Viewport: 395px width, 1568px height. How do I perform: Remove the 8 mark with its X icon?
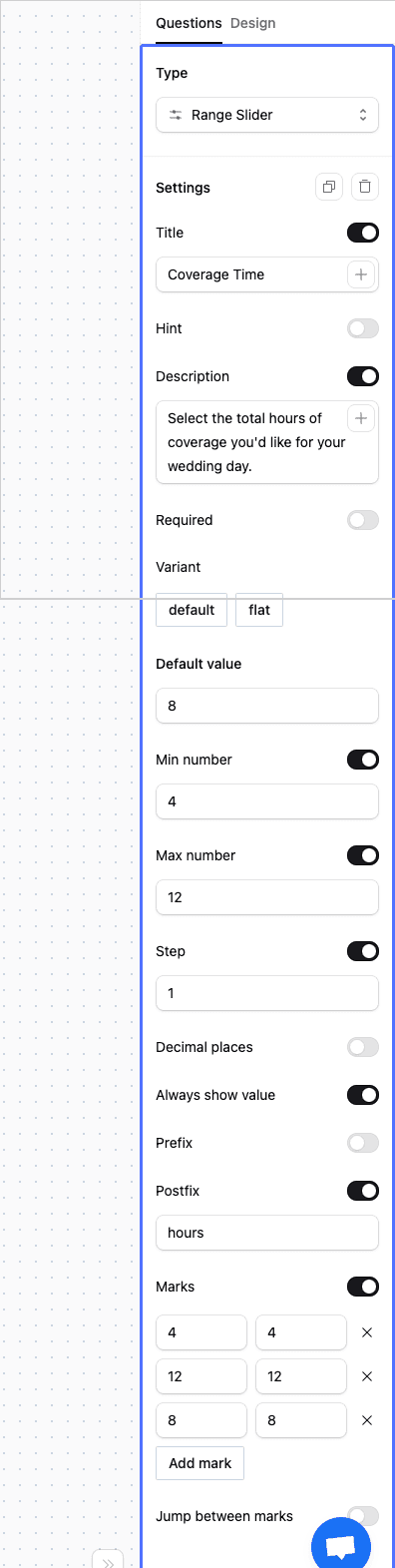point(366,1420)
